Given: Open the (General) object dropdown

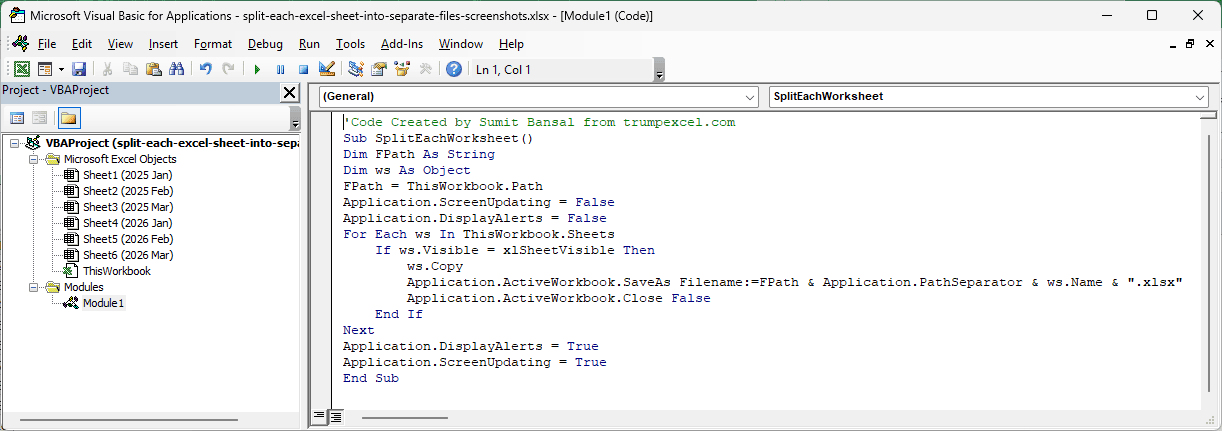Looking at the screenshot, I should (x=538, y=96).
